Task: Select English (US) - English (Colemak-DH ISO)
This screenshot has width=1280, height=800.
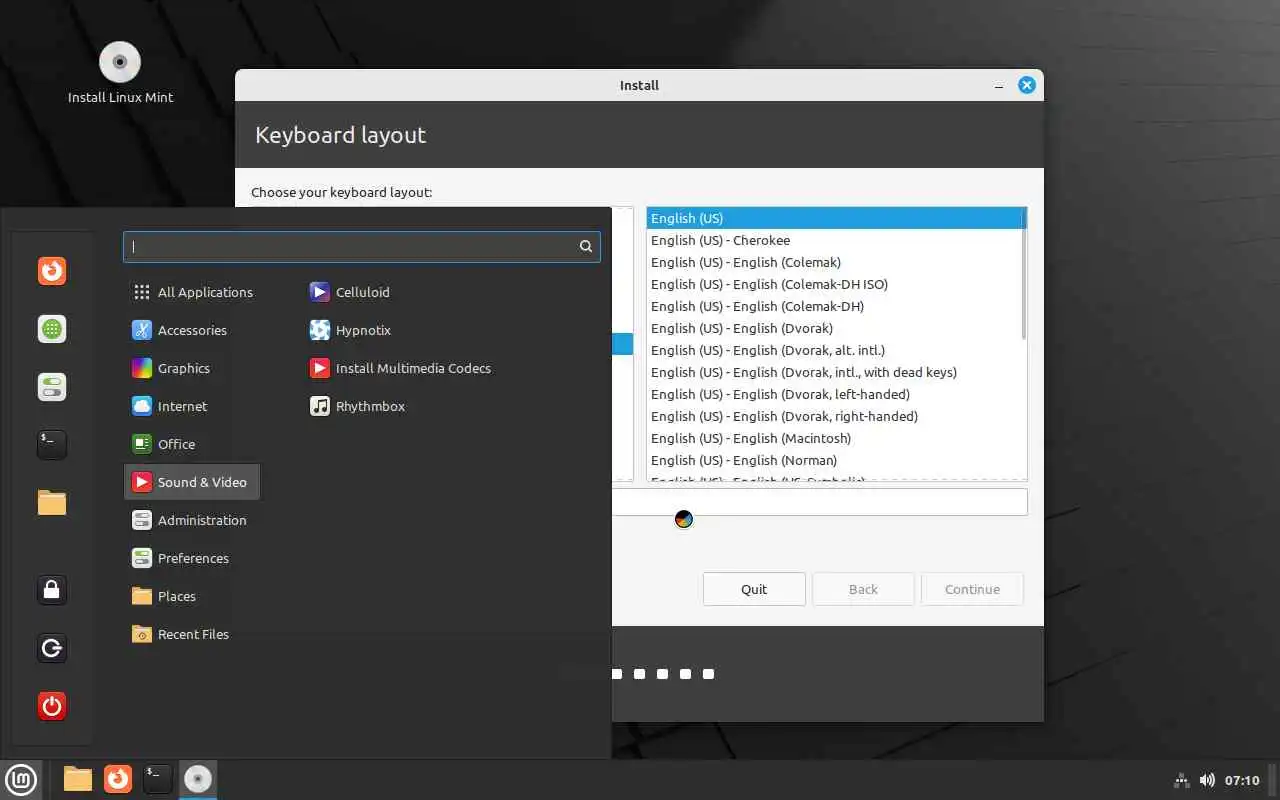Action: click(x=836, y=284)
